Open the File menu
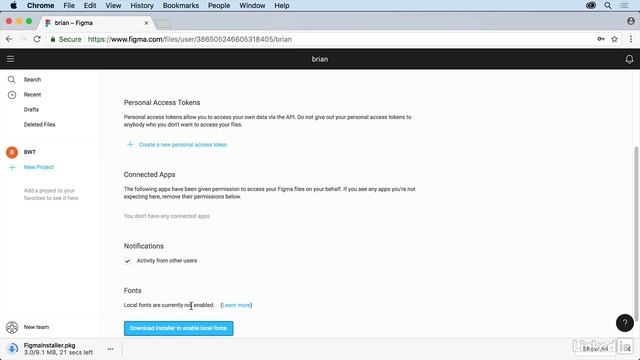The height and width of the screenshot is (360, 640). pyautogui.click(x=69, y=5)
